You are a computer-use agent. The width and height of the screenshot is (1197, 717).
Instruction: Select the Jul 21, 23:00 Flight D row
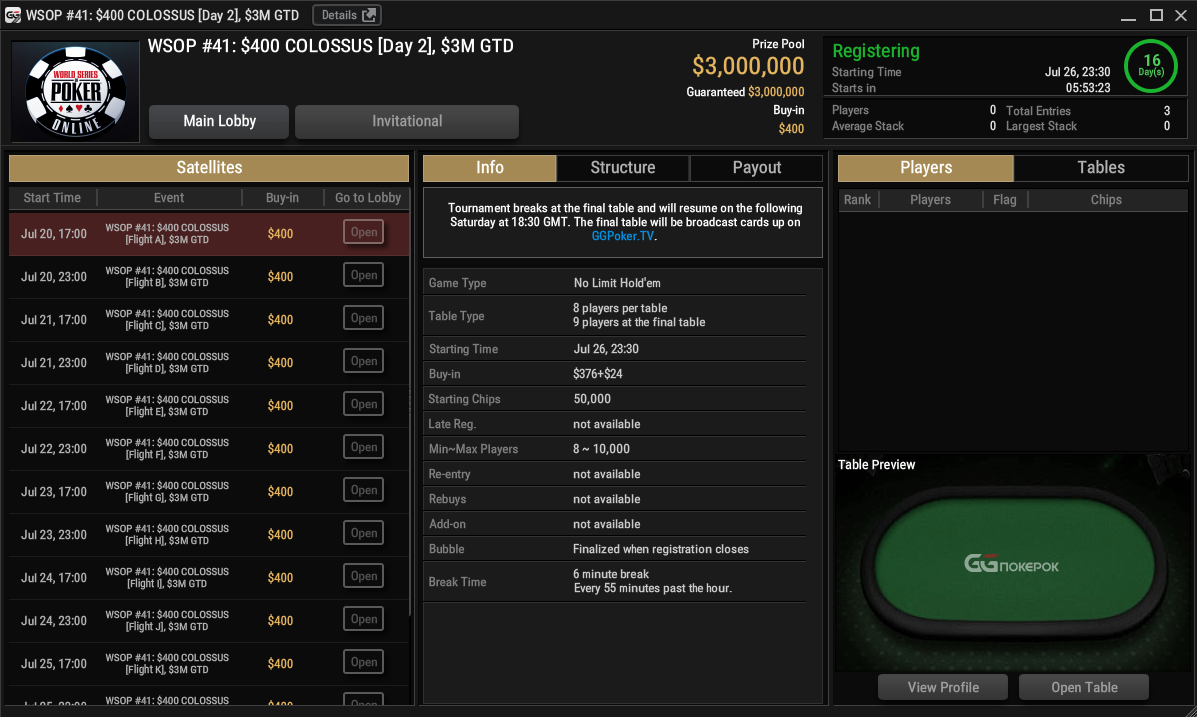(209, 363)
